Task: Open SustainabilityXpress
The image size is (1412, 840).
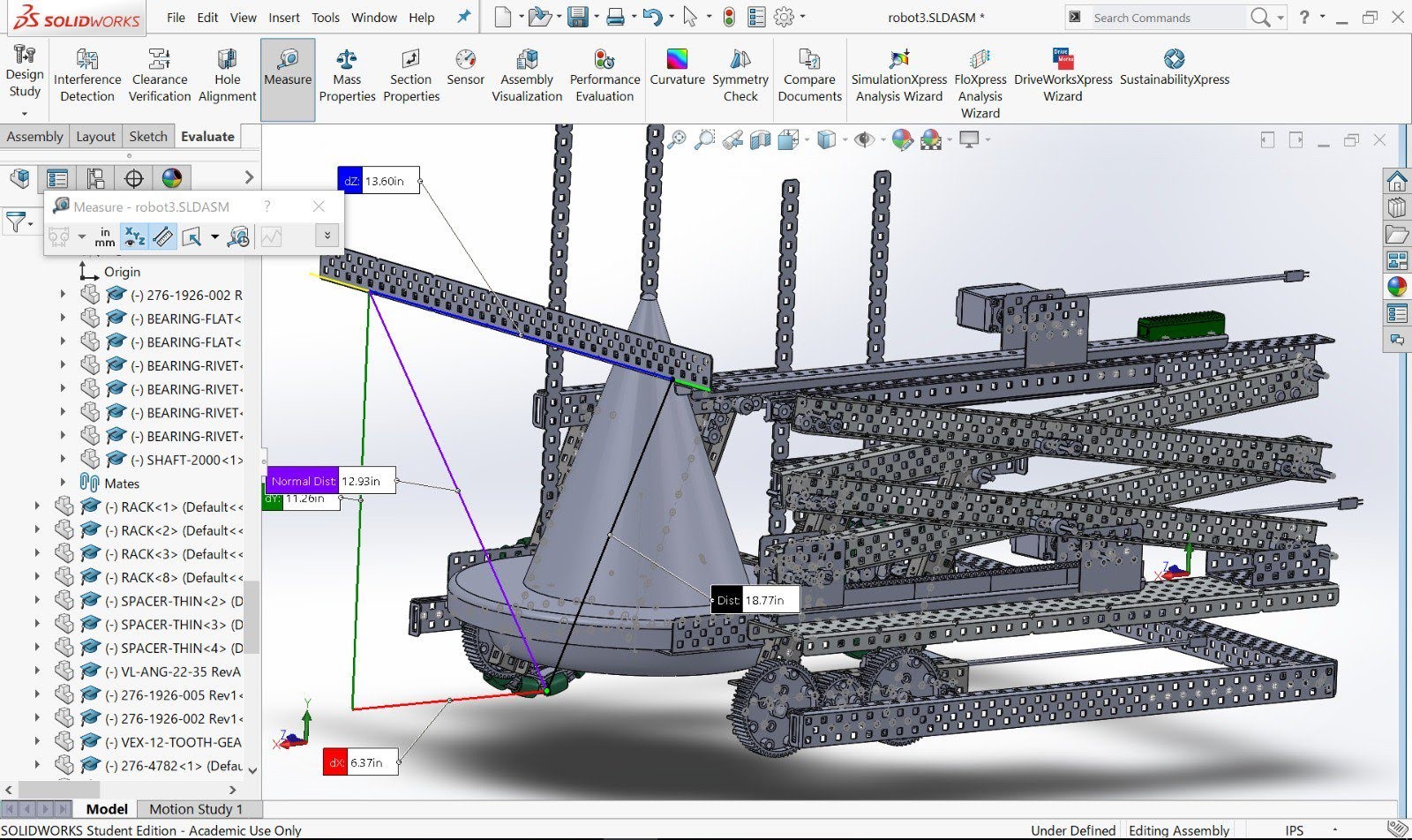Action: 1174,69
